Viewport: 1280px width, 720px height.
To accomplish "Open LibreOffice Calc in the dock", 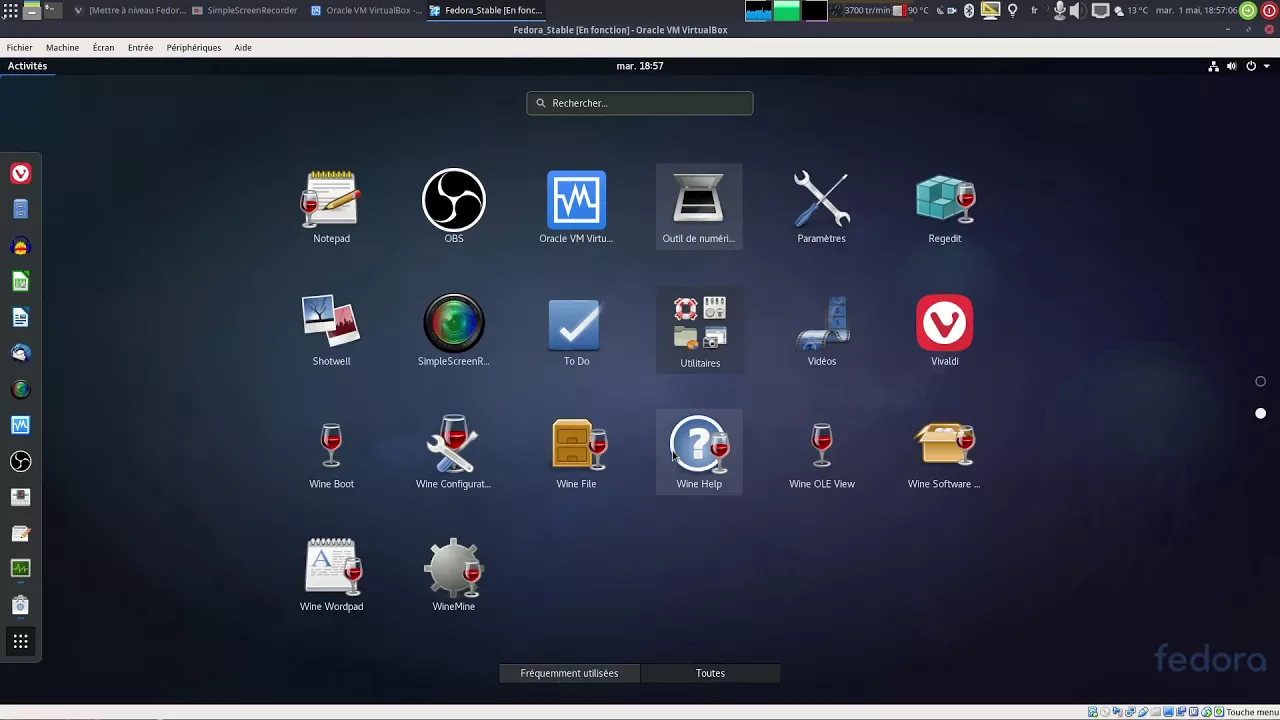I will [20, 282].
